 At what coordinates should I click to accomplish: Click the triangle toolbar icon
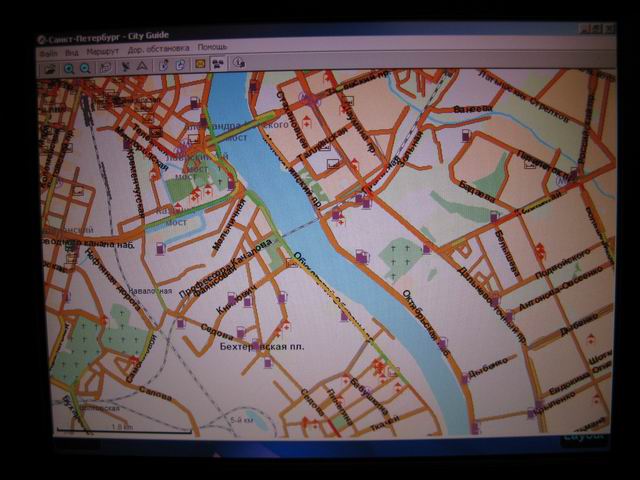click(142, 67)
